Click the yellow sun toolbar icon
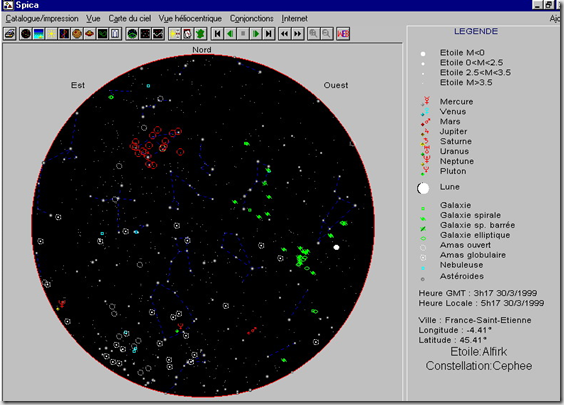Screen dimensions: 564x405 click(x=51, y=34)
